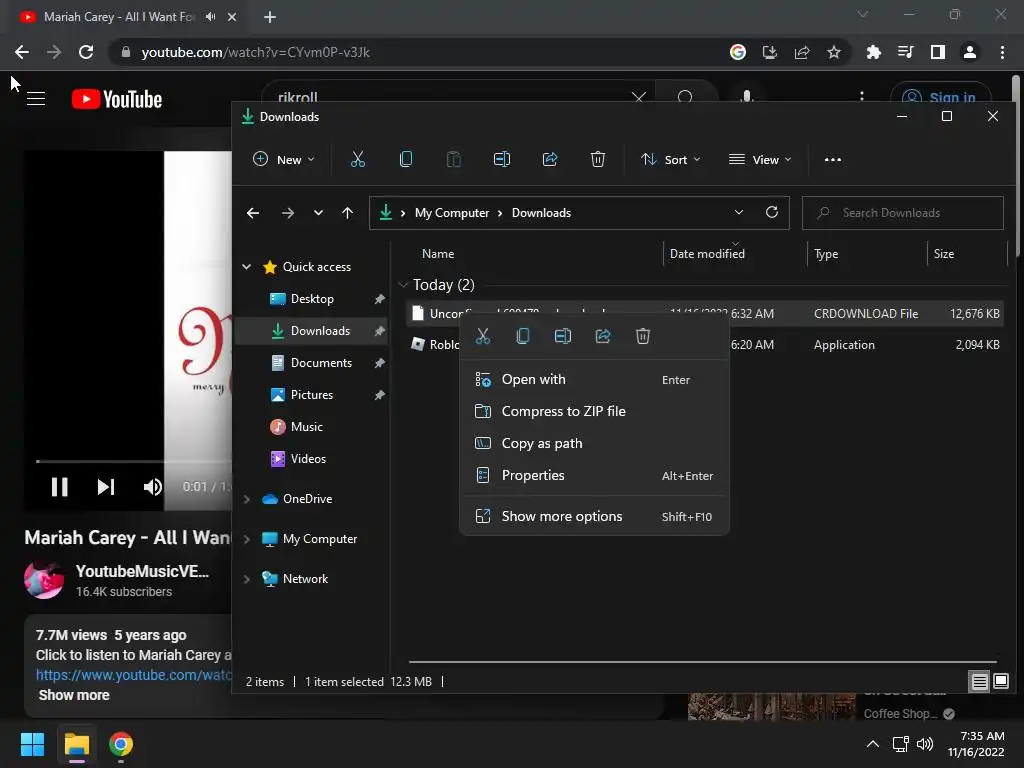Image resolution: width=1024 pixels, height=768 pixels.
Task: Select Music in navigation pane
Action: coord(307,426)
